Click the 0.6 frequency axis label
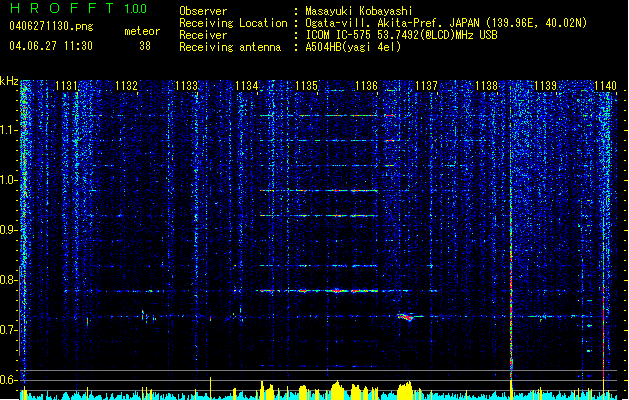629x400 pixels. (x=9, y=380)
